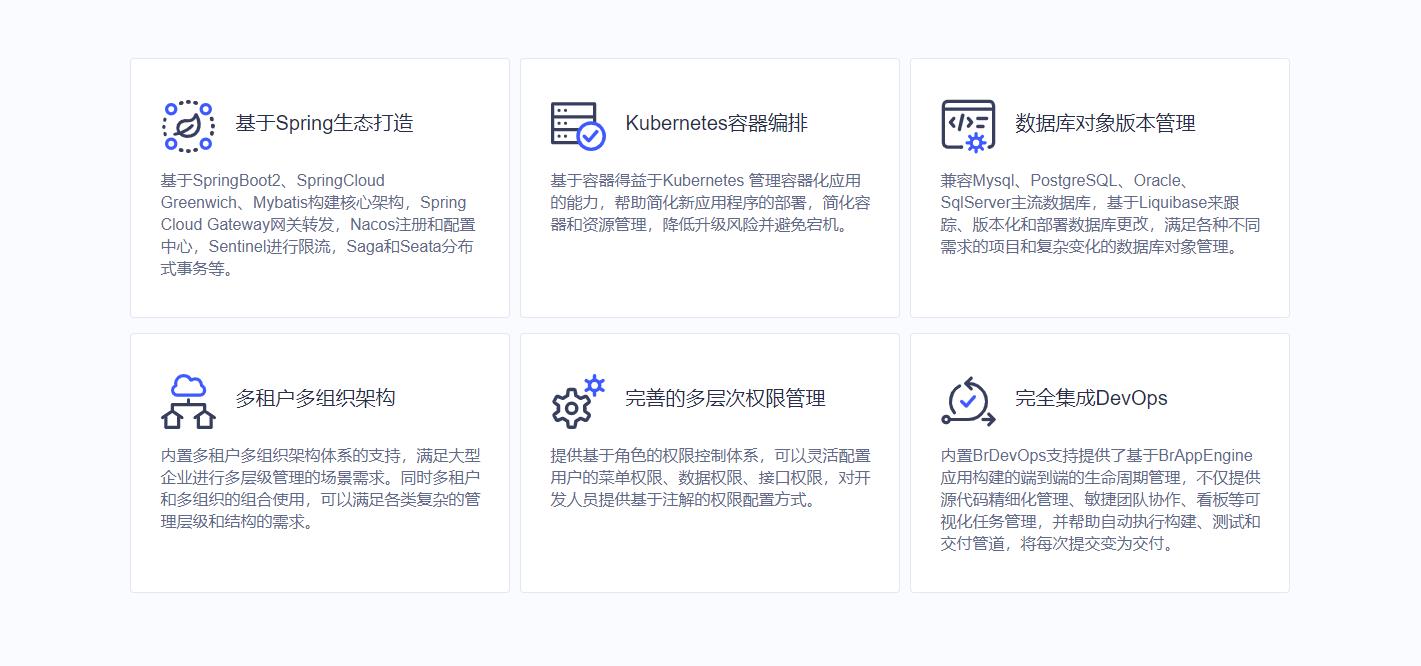Click description starting 内置BrDevOps支持

click(1100, 500)
